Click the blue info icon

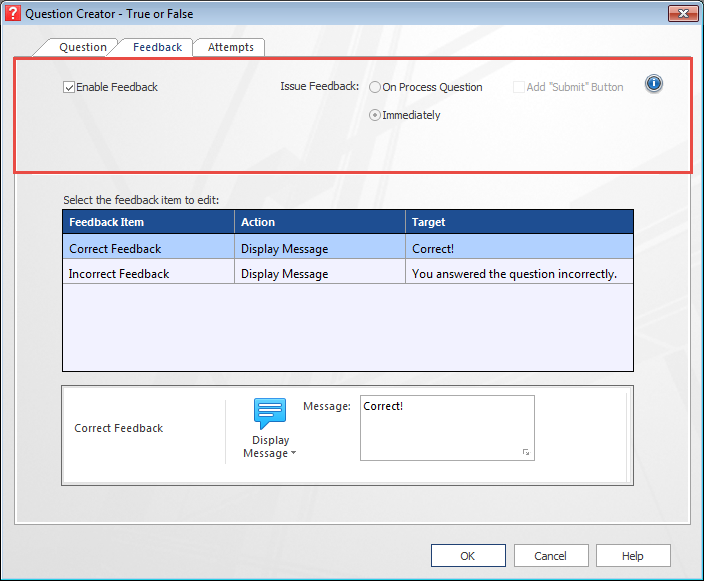tap(654, 84)
